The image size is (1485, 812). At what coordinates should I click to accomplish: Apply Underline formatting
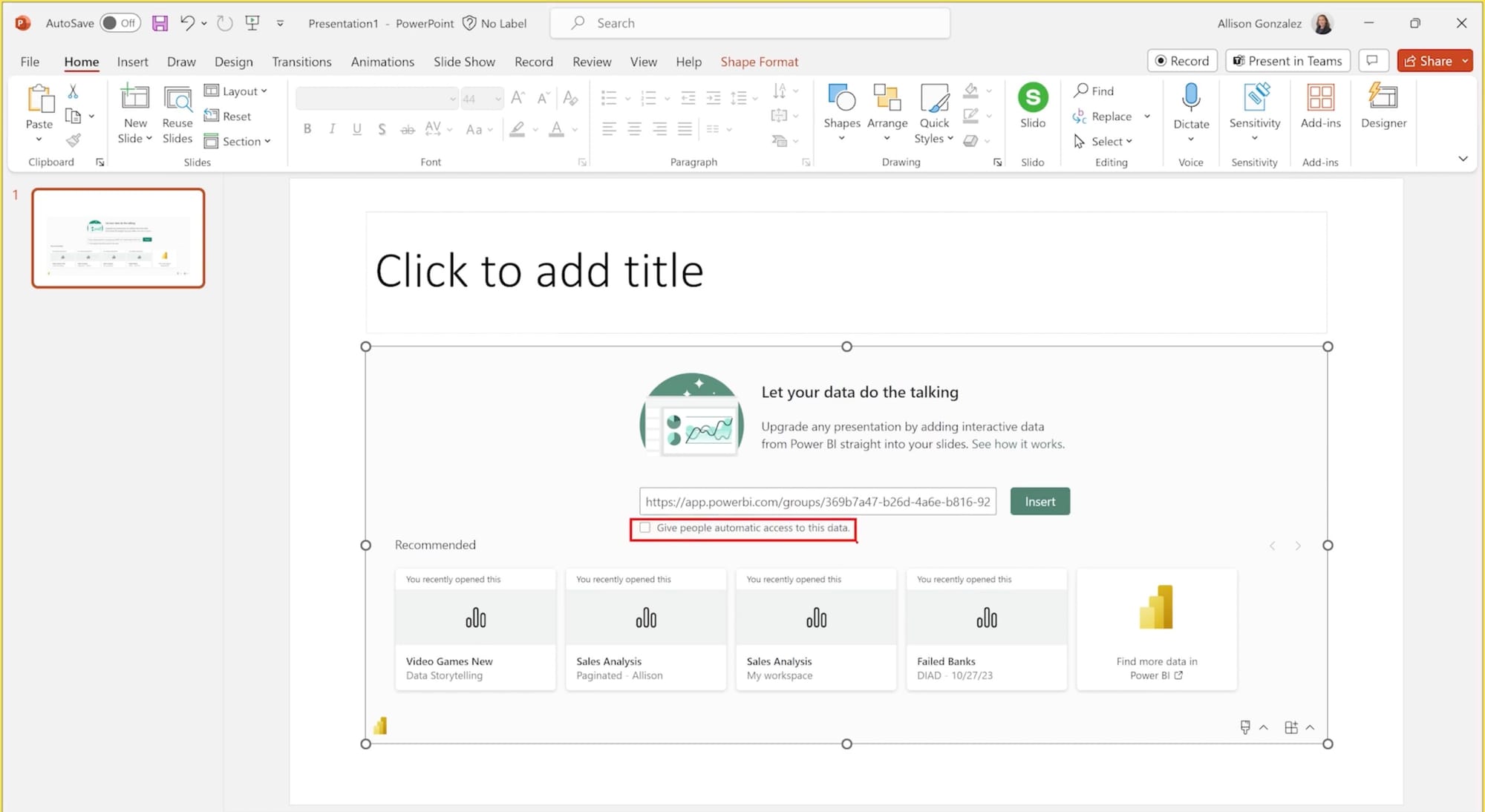(357, 129)
